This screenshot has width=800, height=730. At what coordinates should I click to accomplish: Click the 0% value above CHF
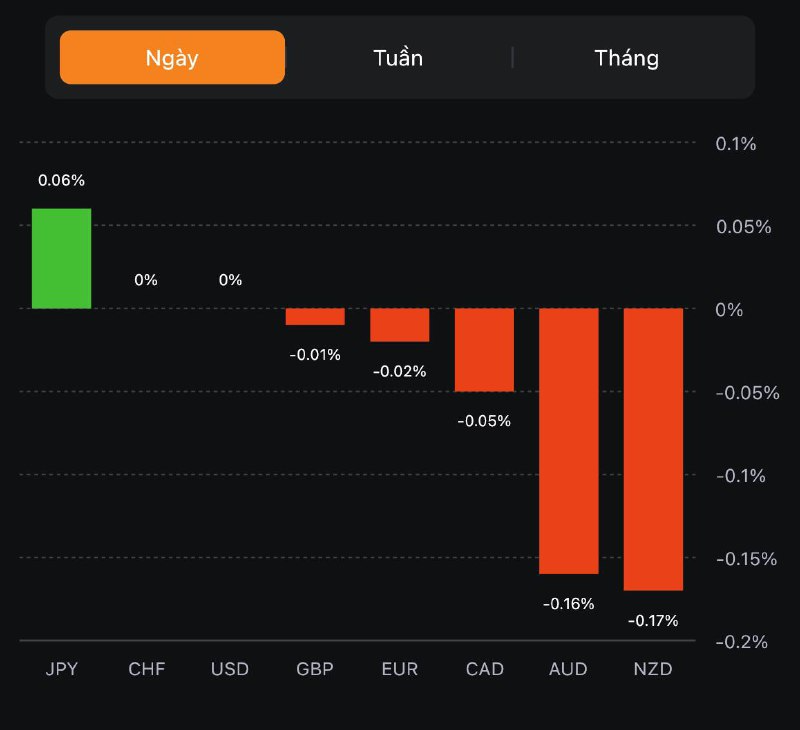tap(146, 280)
